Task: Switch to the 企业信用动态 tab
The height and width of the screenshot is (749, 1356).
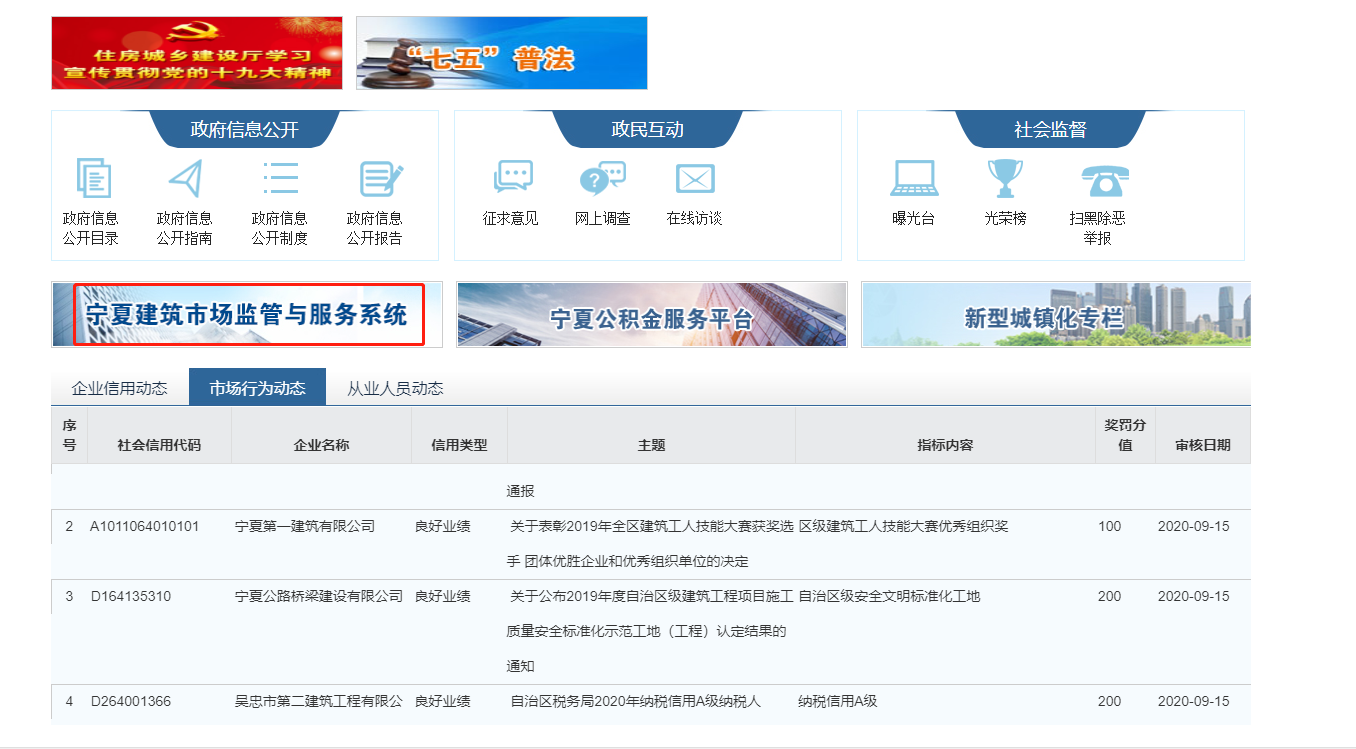Action: (x=120, y=388)
